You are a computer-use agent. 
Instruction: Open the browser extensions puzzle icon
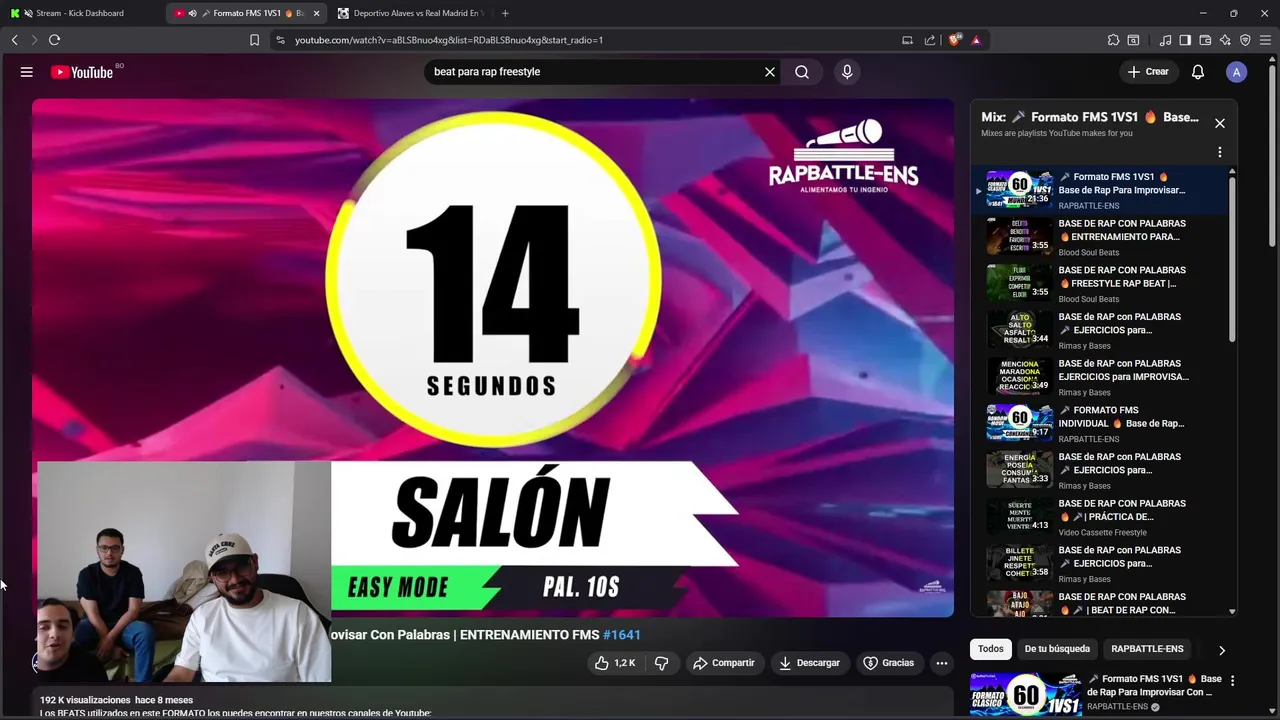[1113, 40]
